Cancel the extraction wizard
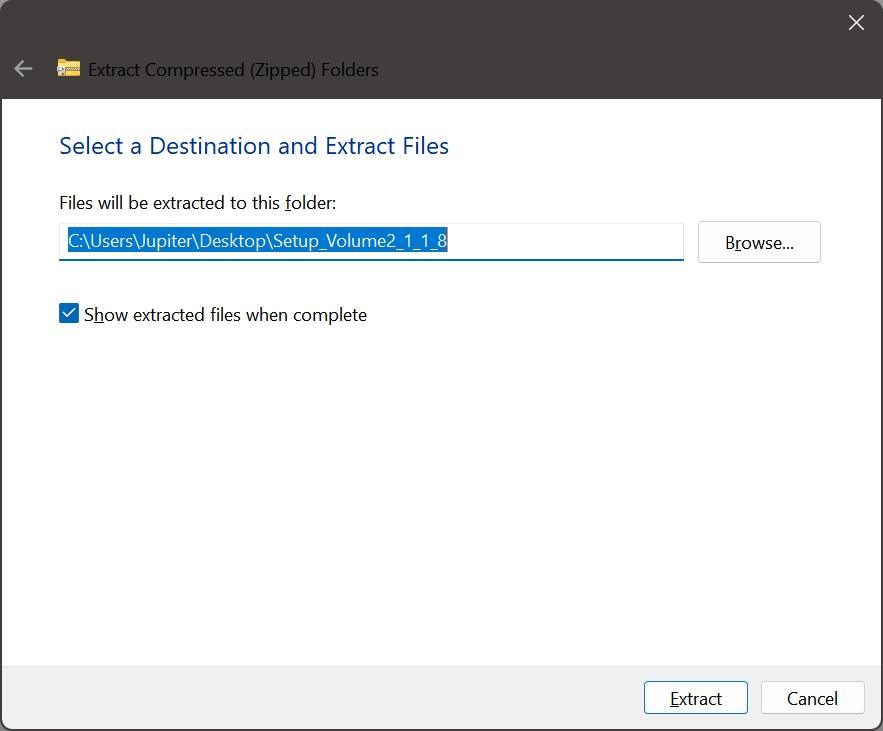Viewport: 883px width, 731px height. (x=812, y=698)
